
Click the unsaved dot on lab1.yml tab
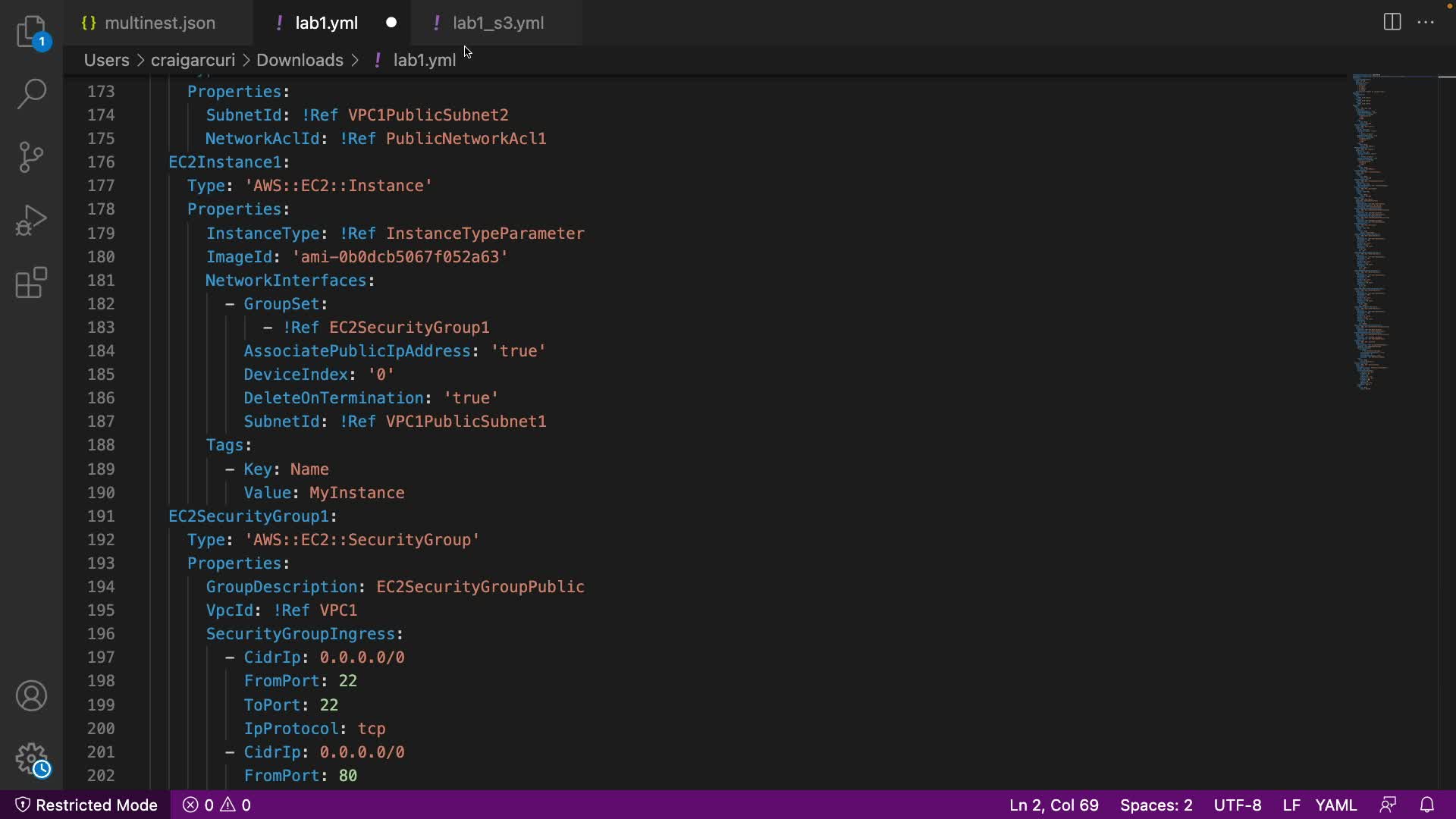pyautogui.click(x=391, y=23)
